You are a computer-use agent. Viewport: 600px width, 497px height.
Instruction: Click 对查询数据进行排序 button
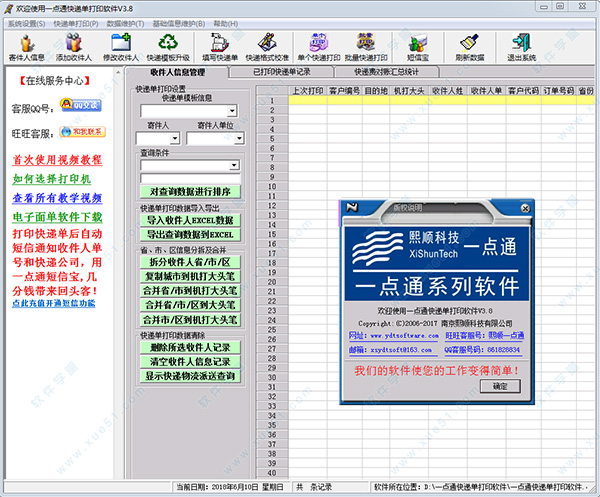point(190,191)
